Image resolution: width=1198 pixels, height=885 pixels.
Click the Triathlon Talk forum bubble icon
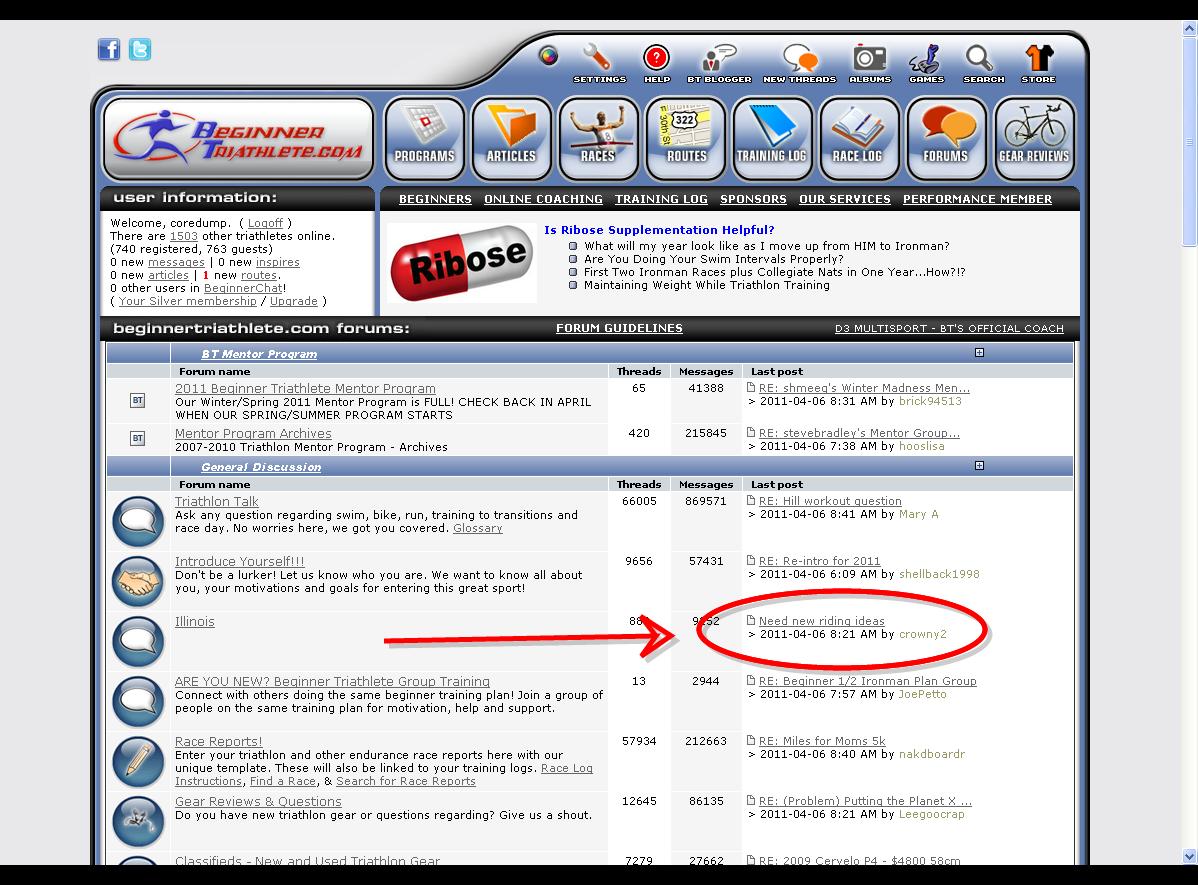pyautogui.click(x=138, y=521)
